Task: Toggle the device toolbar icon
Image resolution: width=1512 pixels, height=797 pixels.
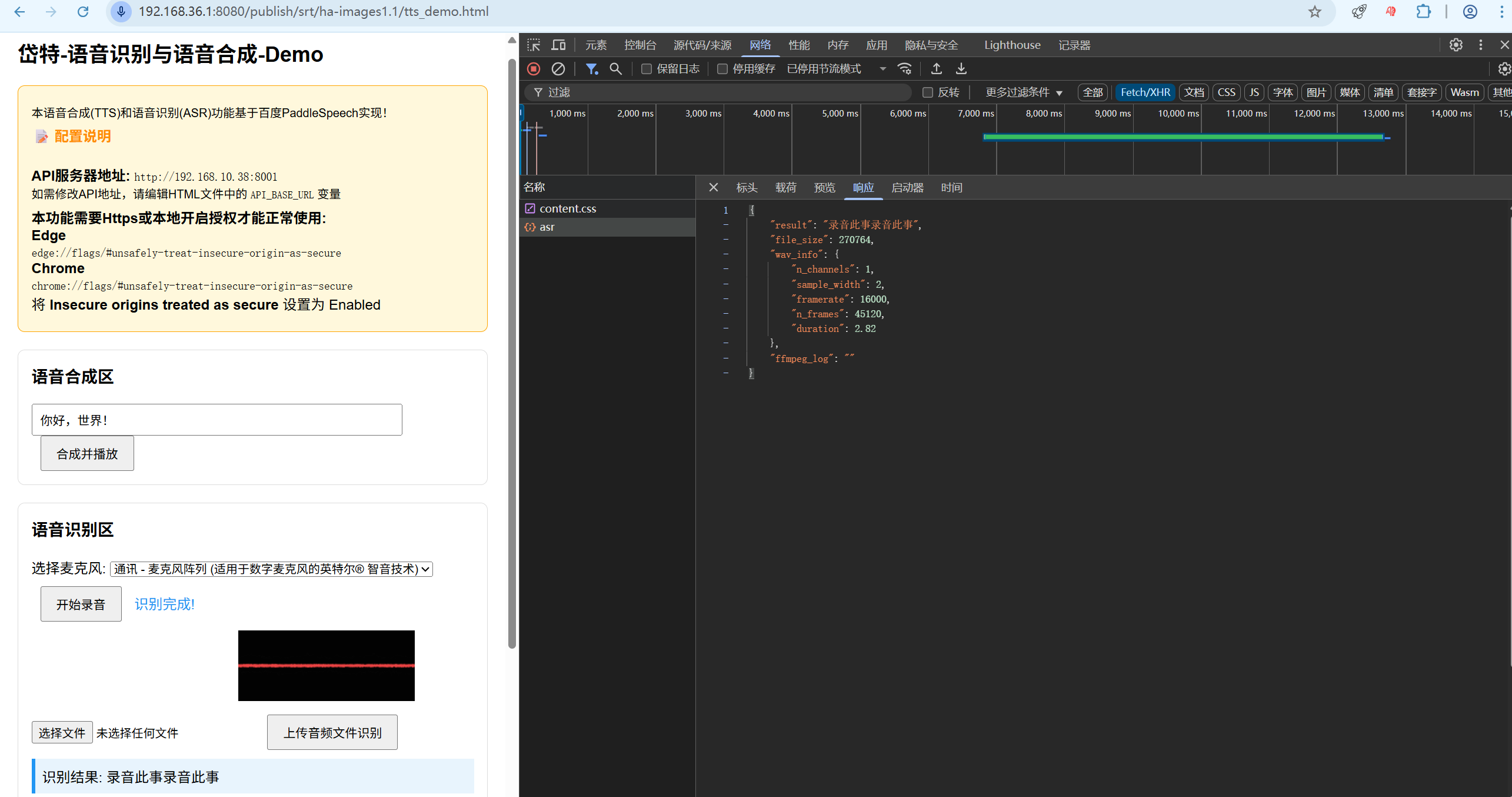Action: (x=558, y=45)
